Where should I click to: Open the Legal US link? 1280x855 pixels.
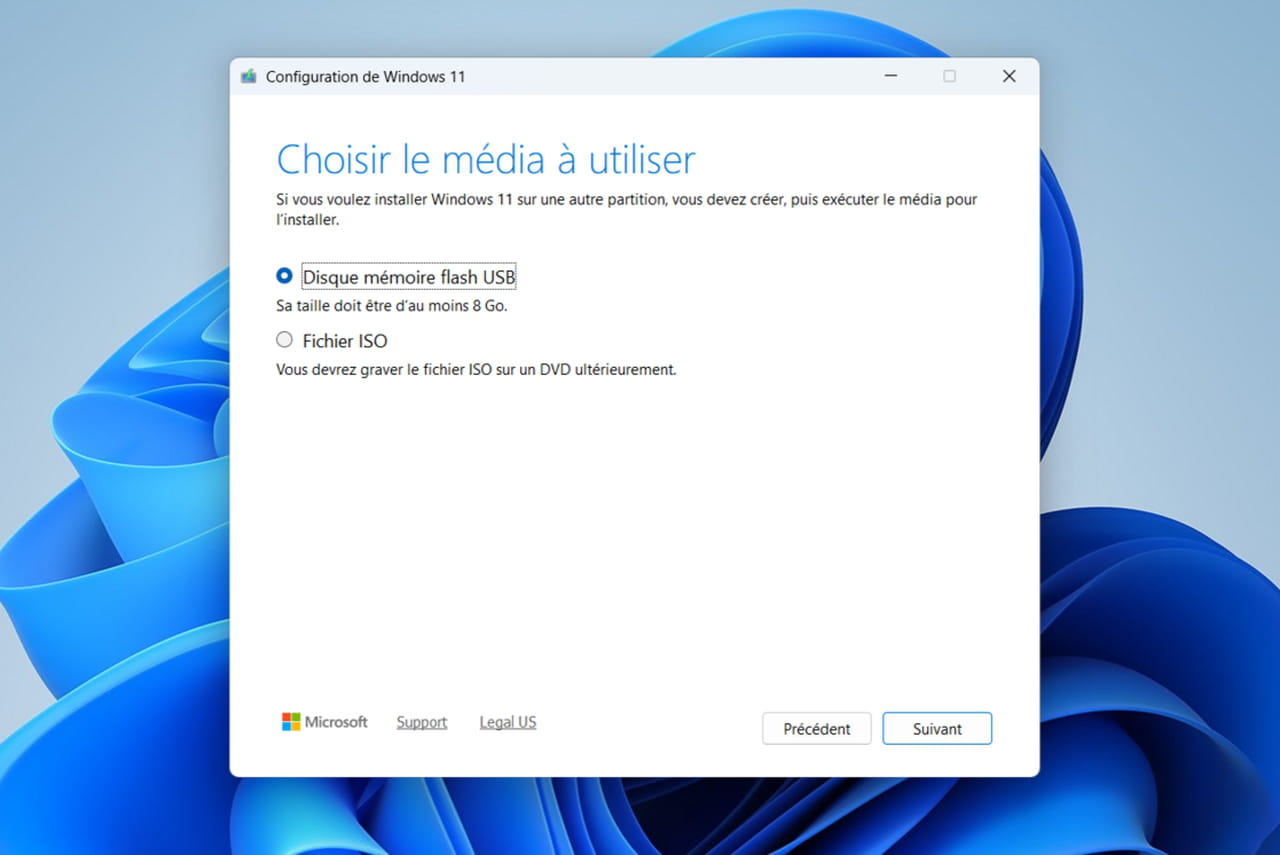click(x=508, y=722)
